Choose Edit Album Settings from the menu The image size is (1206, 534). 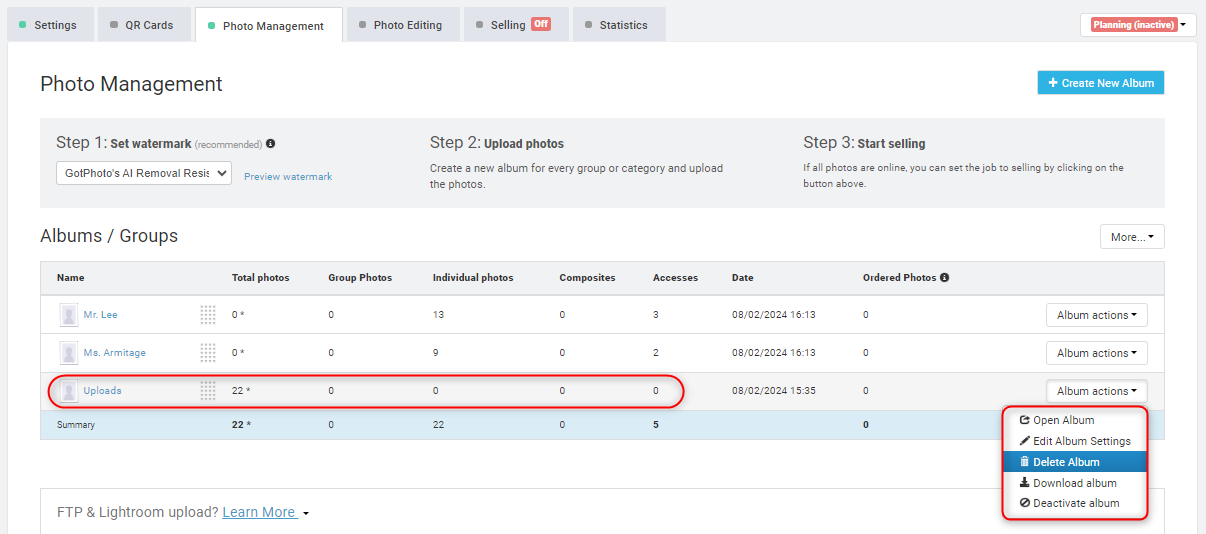[x=1075, y=441]
